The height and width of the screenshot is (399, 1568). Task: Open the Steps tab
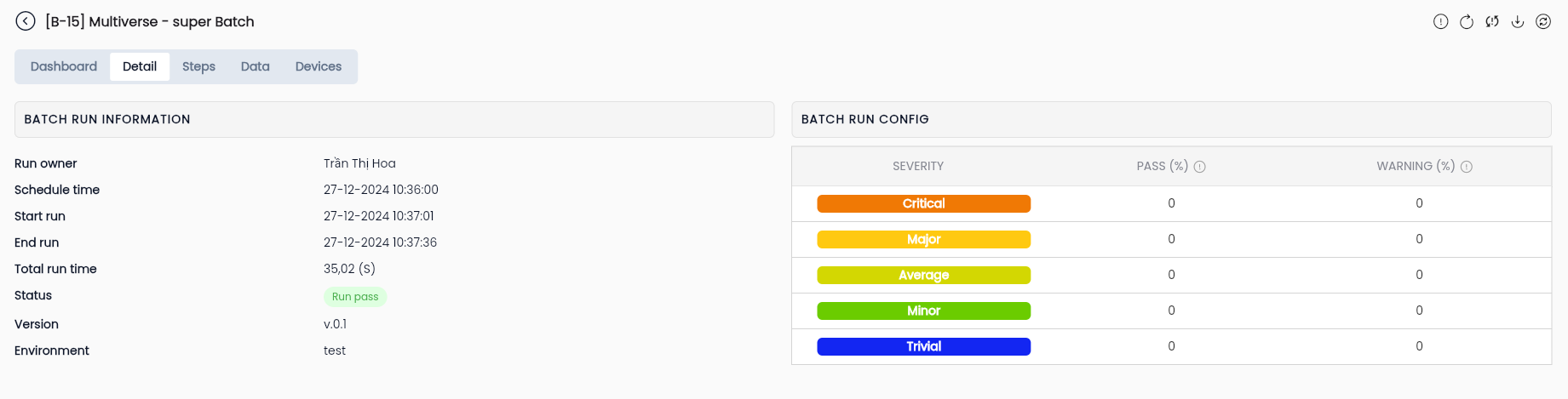pyautogui.click(x=198, y=66)
